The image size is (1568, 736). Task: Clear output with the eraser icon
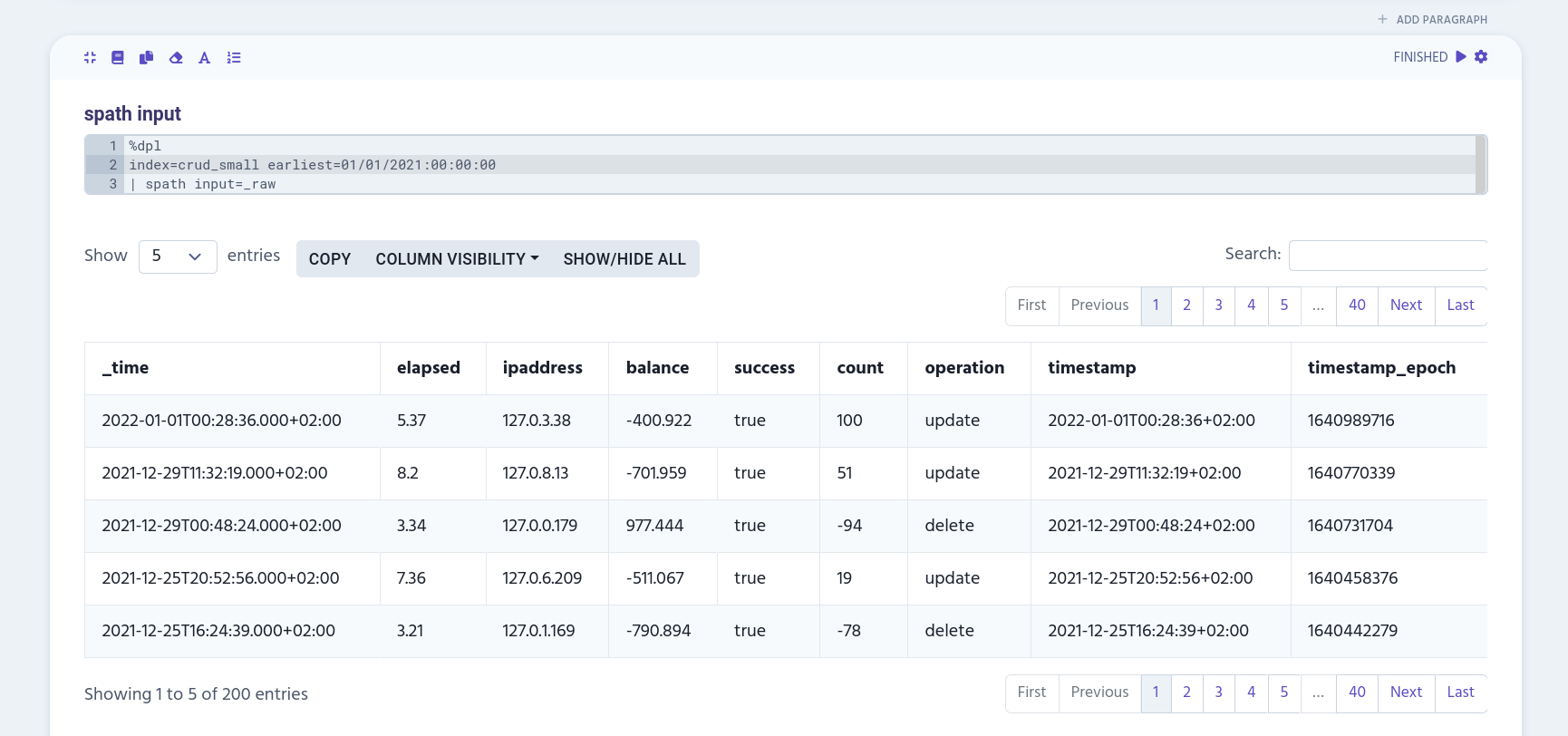click(176, 57)
